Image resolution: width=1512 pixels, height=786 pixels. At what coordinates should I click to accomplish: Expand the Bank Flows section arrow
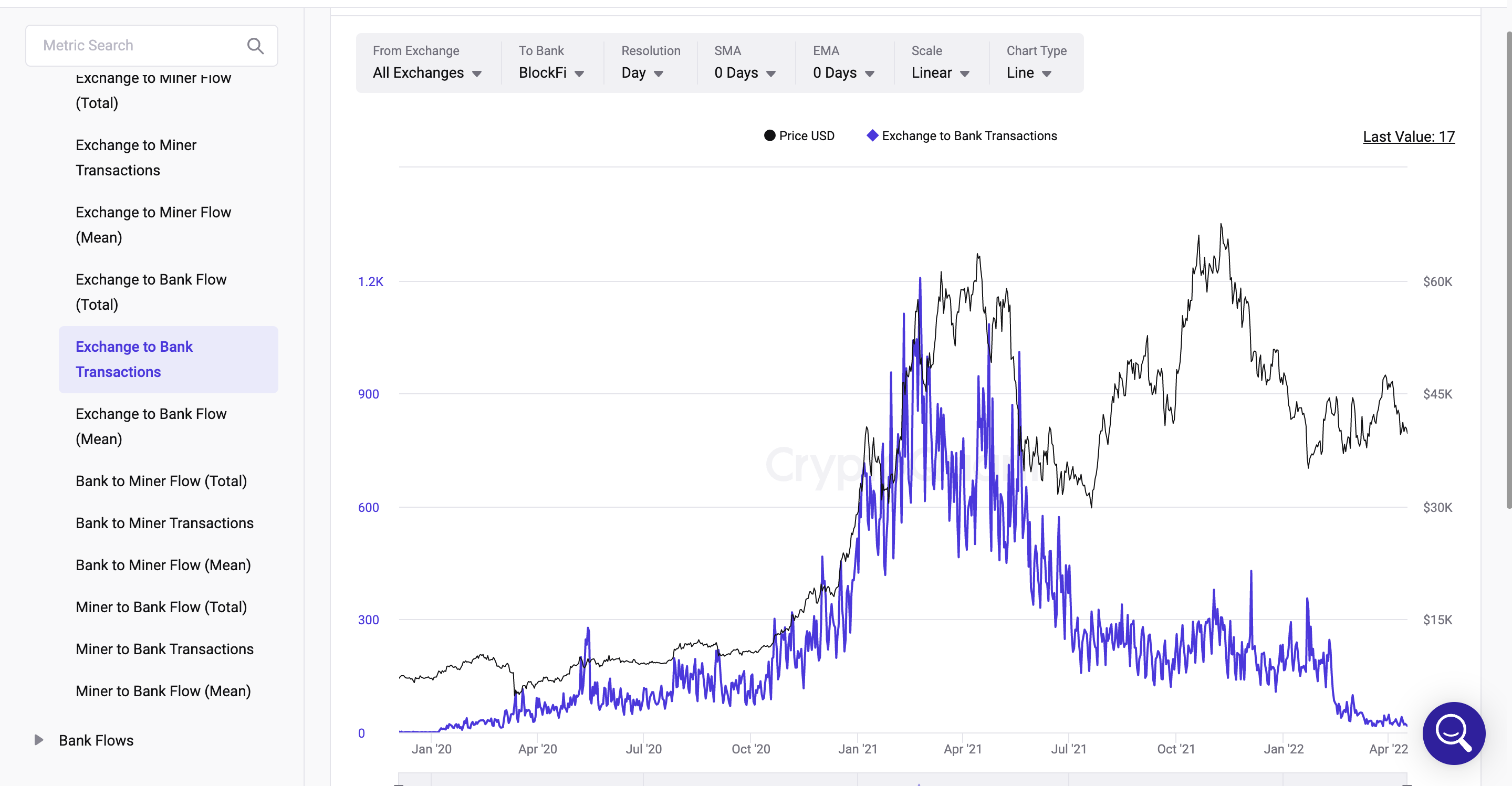[39, 740]
